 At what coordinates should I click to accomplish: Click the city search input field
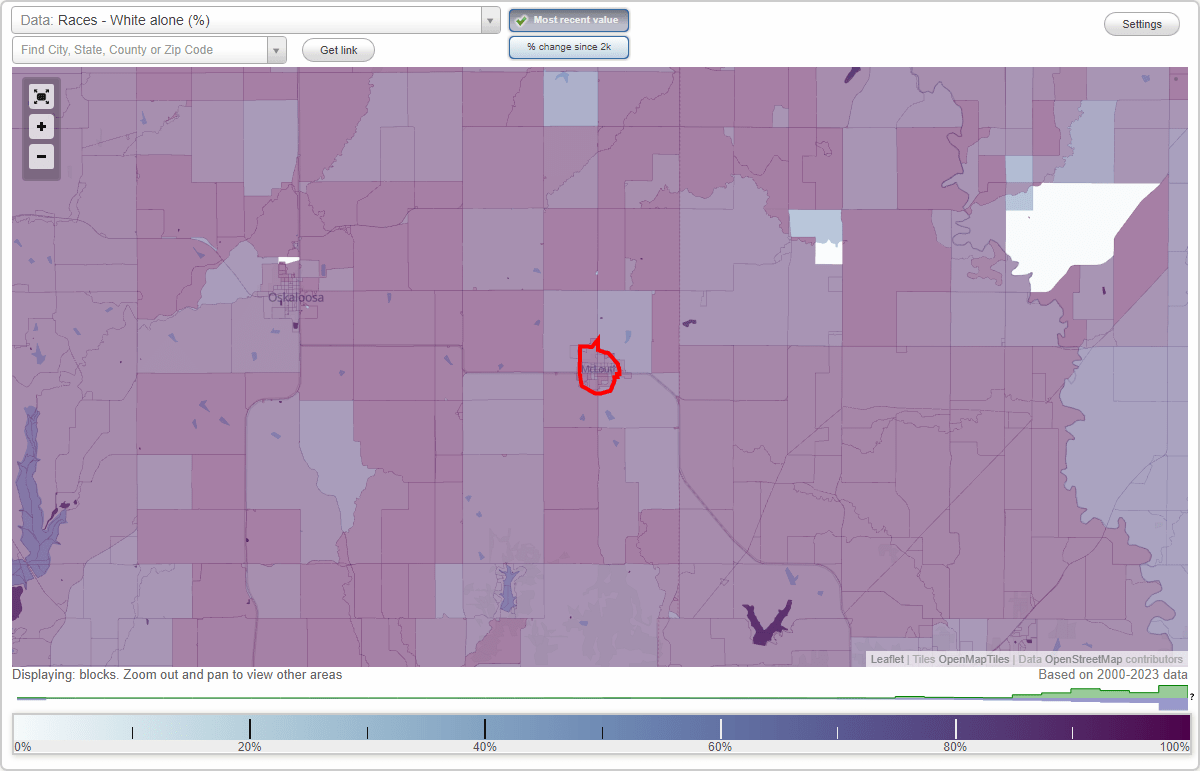coord(140,49)
